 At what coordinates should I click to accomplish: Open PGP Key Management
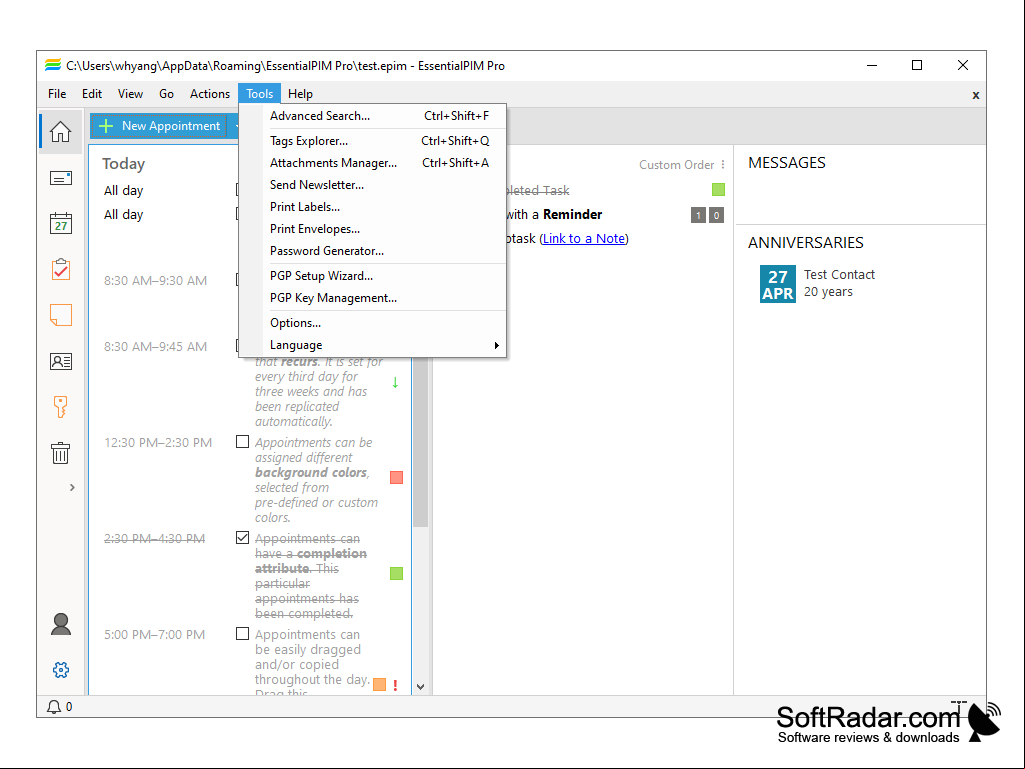pyautogui.click(x=373, y=298)
